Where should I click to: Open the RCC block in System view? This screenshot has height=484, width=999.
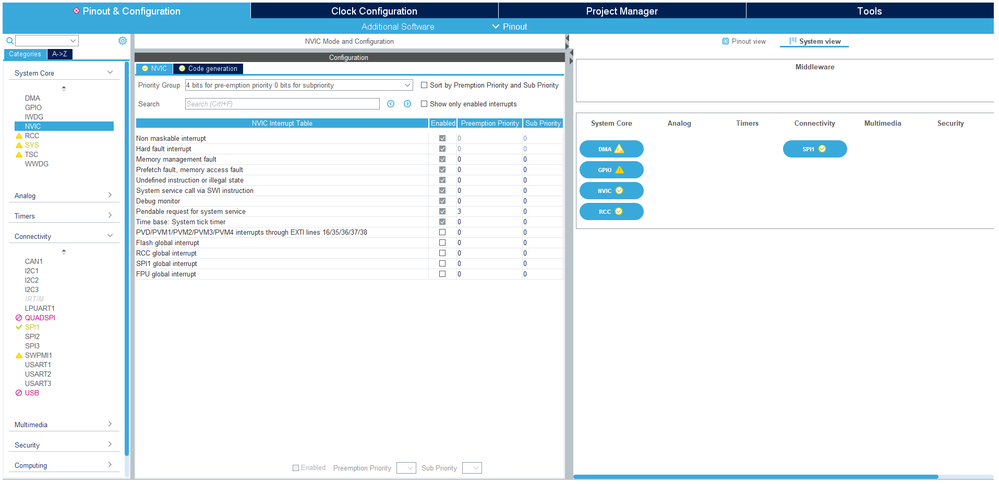pos(611,211)
